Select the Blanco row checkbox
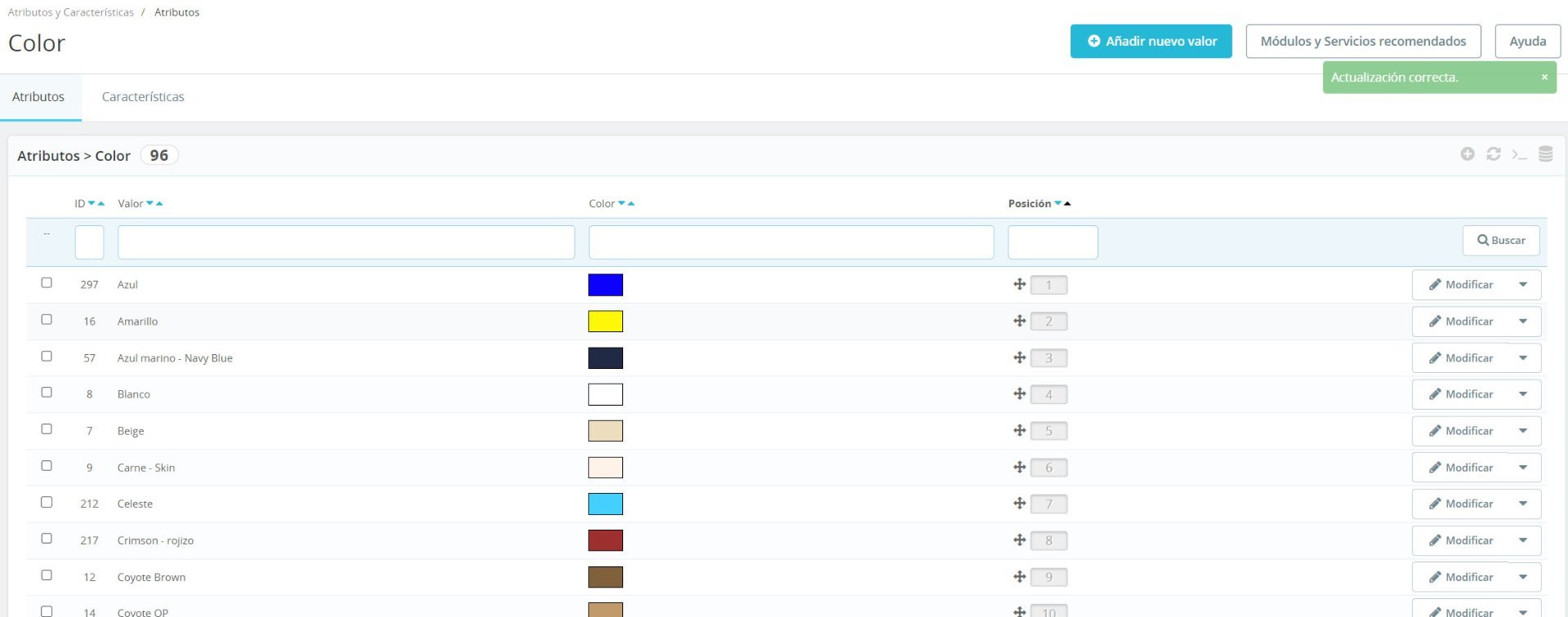This screenshot has width=1568, height=617. click(x=47, y=393)
